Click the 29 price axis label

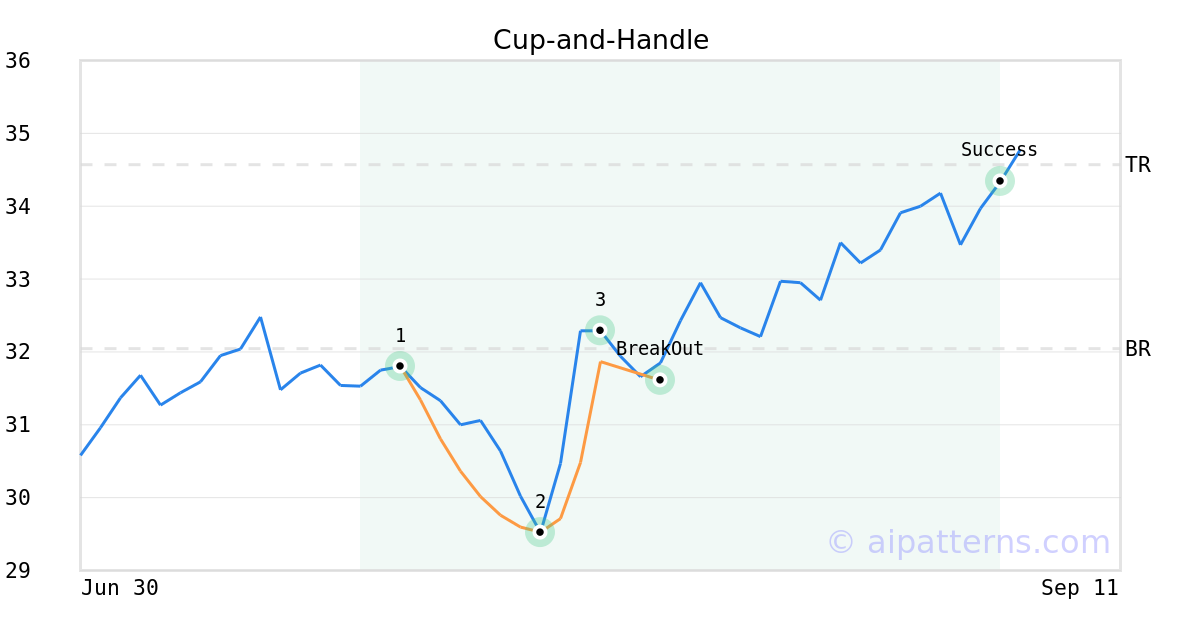[18, 570]
